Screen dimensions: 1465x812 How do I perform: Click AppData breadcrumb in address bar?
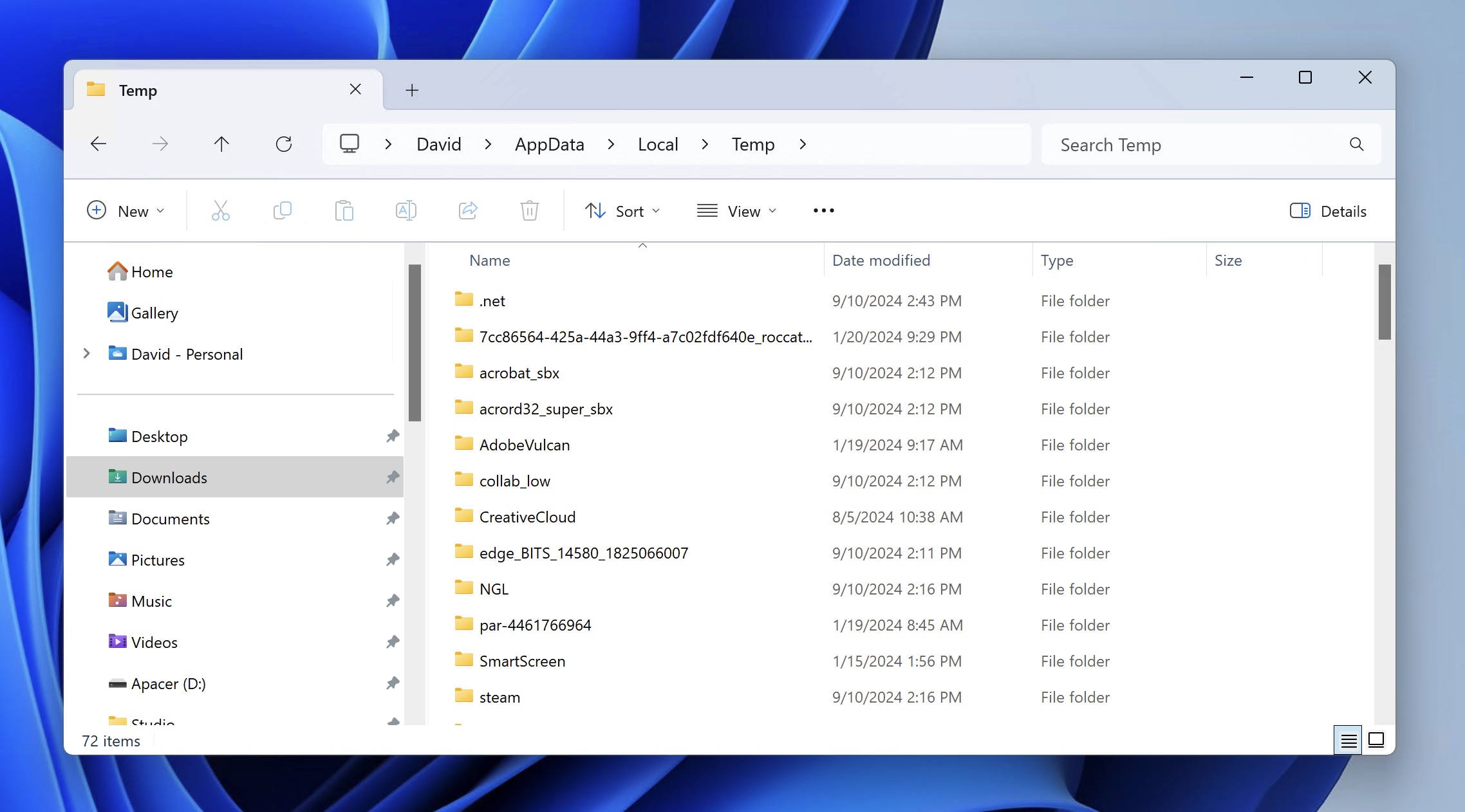point(550,144)
